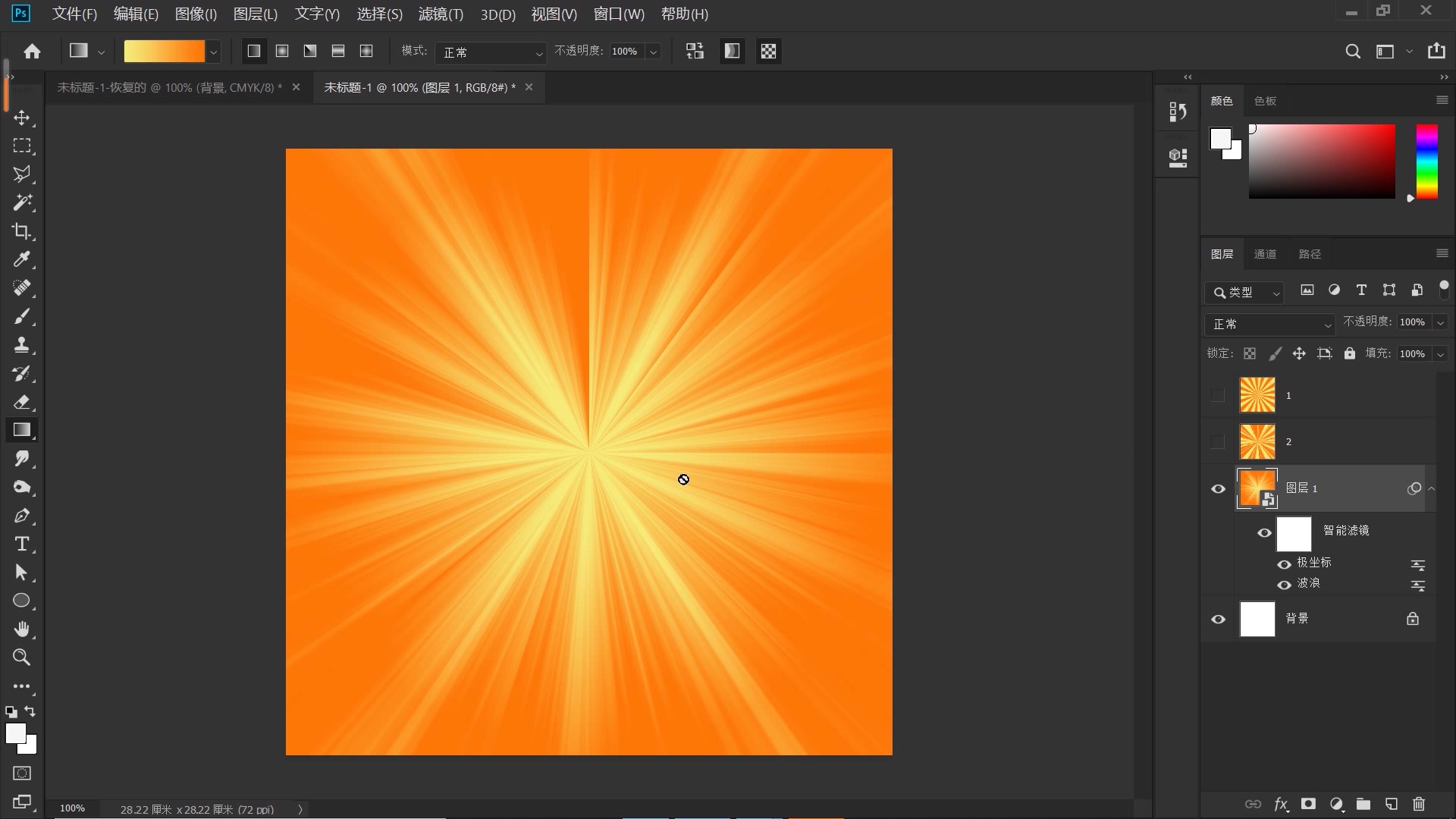
Task: Create a new layer from panel bottom
Action: [x=1392, y=804]
